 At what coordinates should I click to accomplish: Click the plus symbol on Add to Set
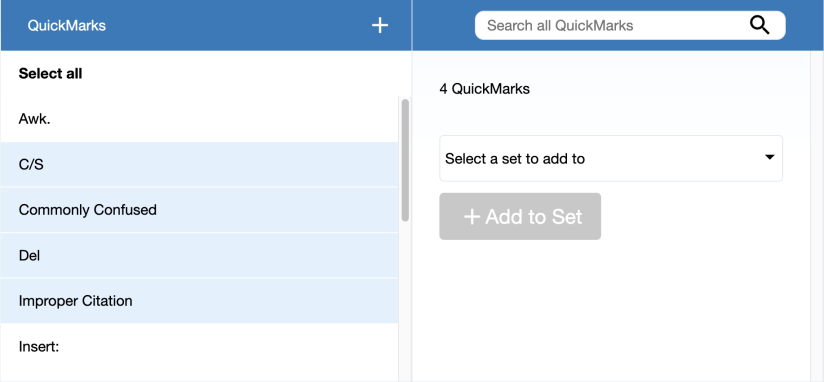pos(472,216)
